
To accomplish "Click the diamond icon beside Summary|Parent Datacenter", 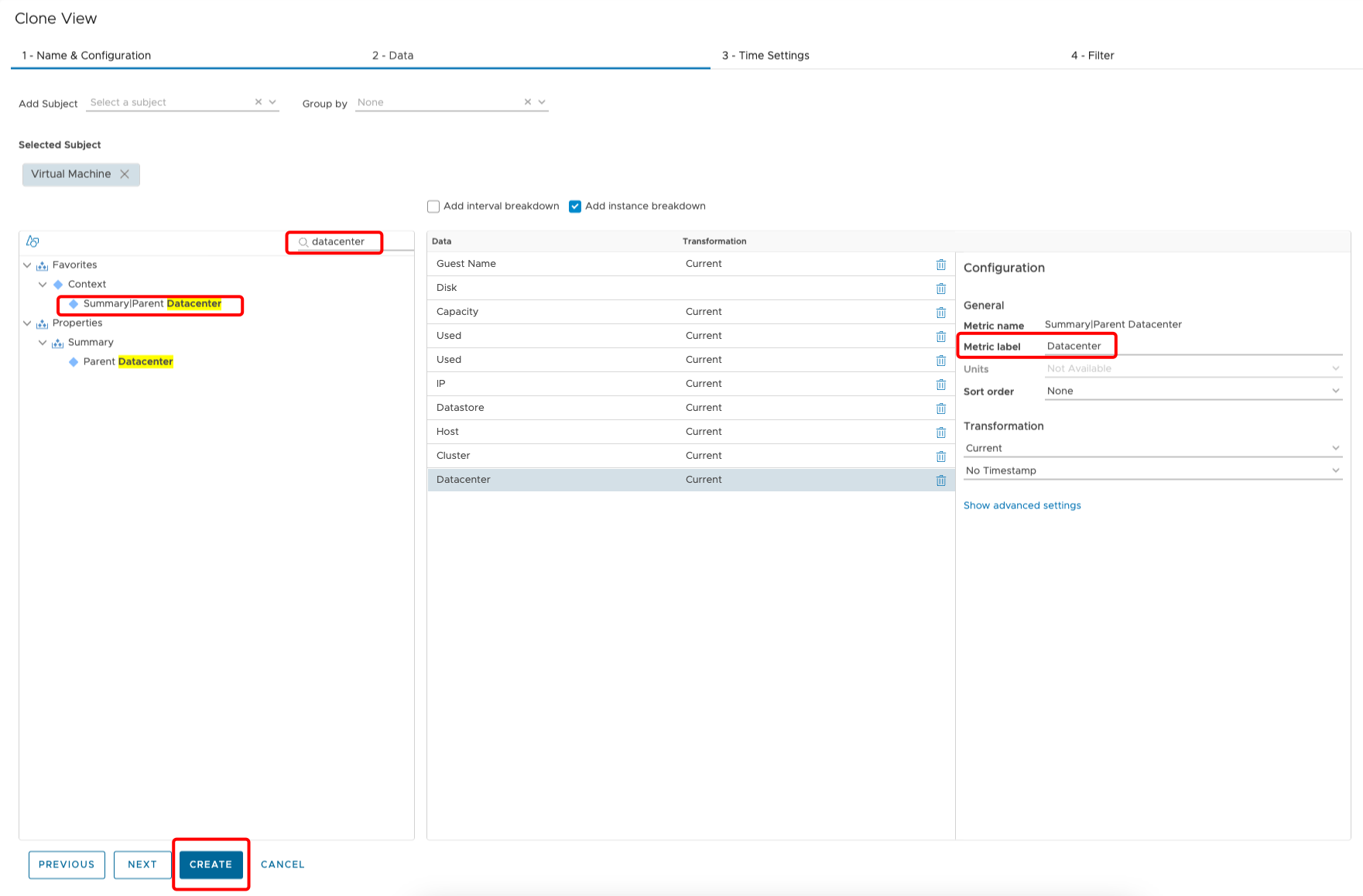I will [74, 303].
